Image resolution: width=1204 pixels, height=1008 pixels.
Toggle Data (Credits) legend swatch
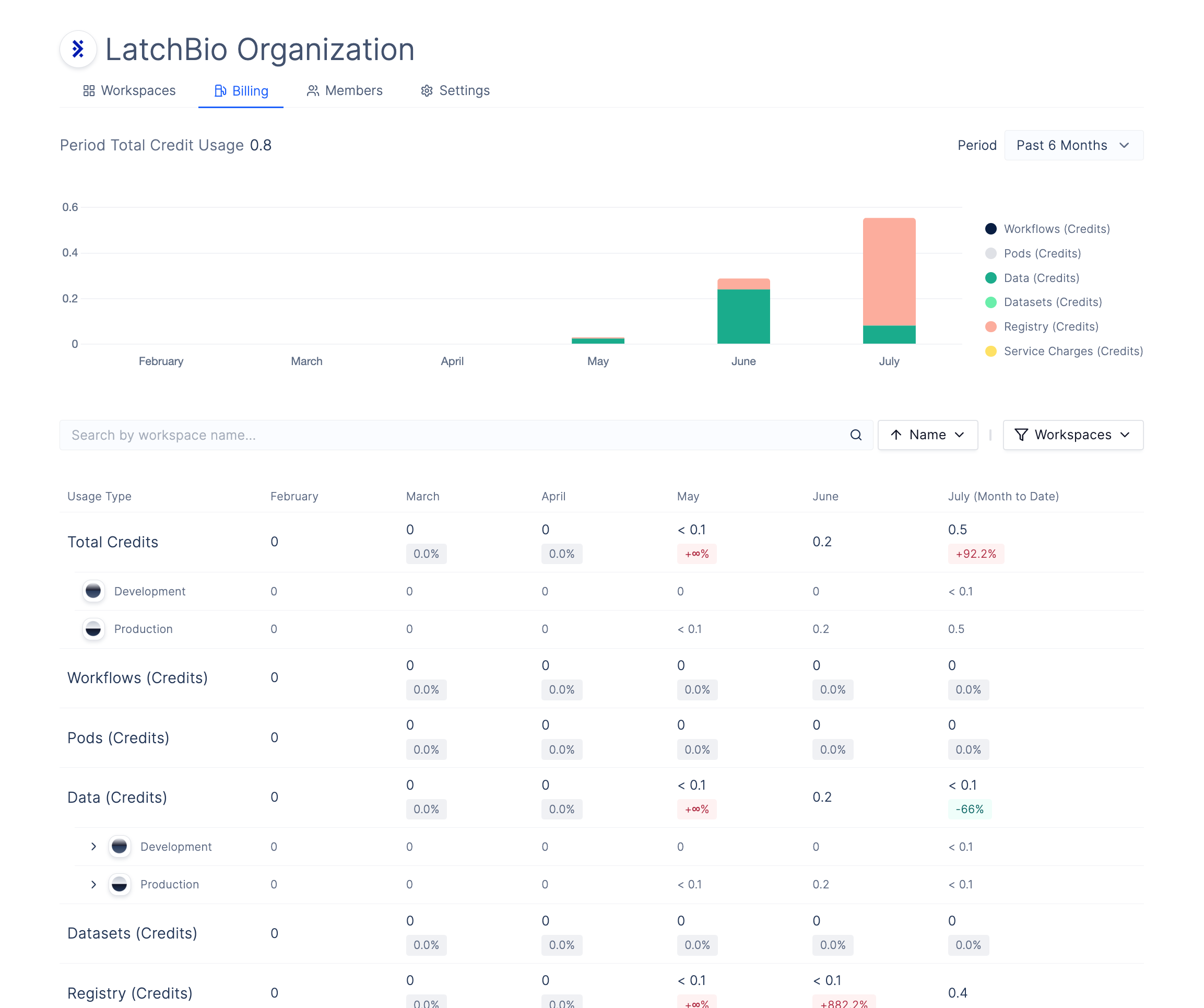pyautogui.click(x=990, y=278)
